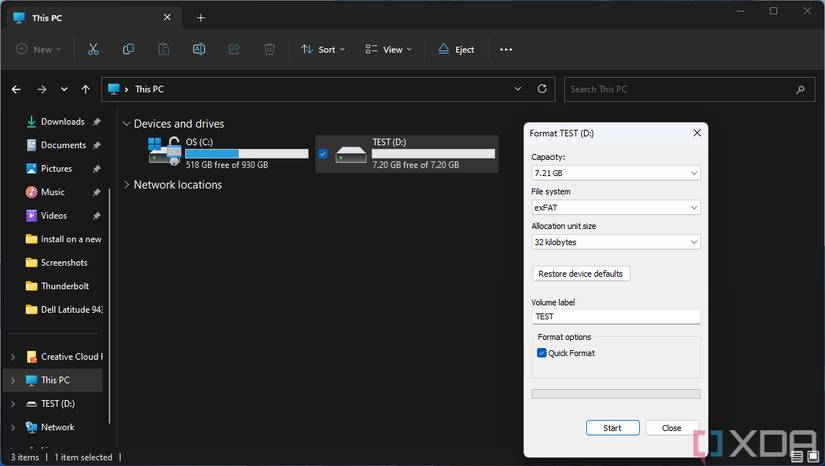Viewport: 825px width, 466px height.
Task: Click the Paste clipboard icon
Action: (x=164, y=49)
